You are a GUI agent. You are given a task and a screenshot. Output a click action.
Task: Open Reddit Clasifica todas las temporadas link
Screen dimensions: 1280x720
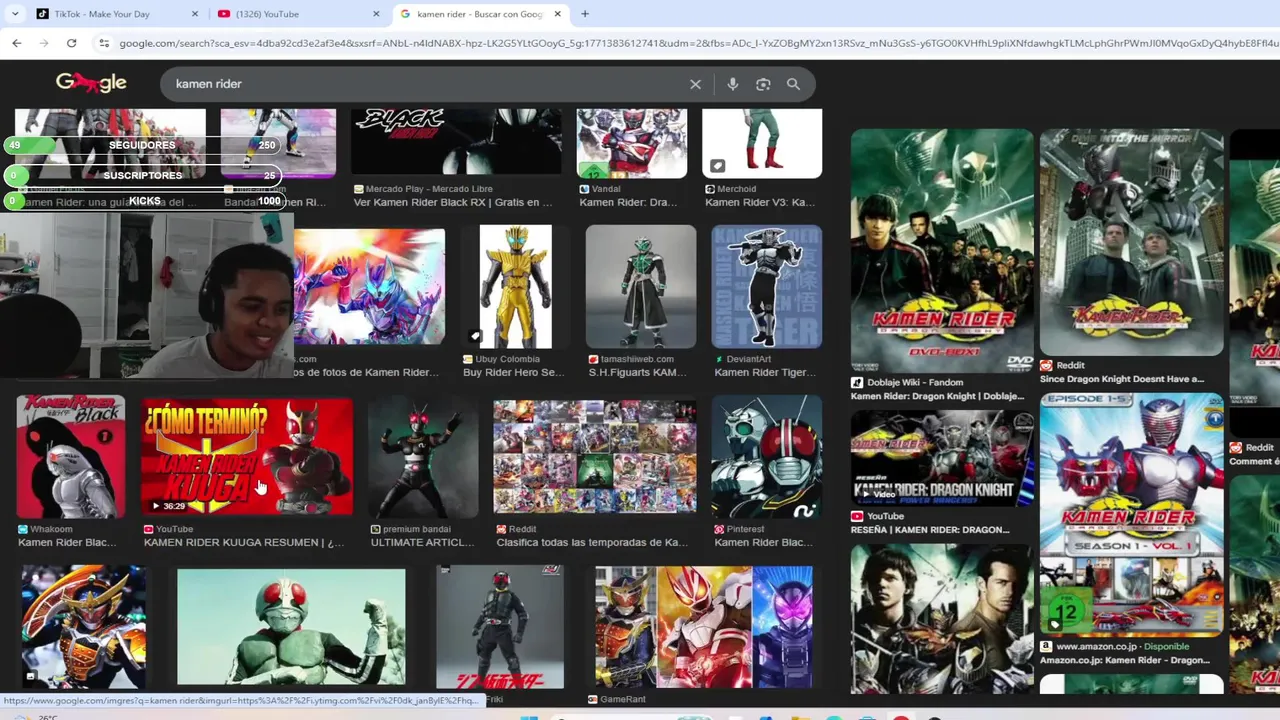(593, 536)
